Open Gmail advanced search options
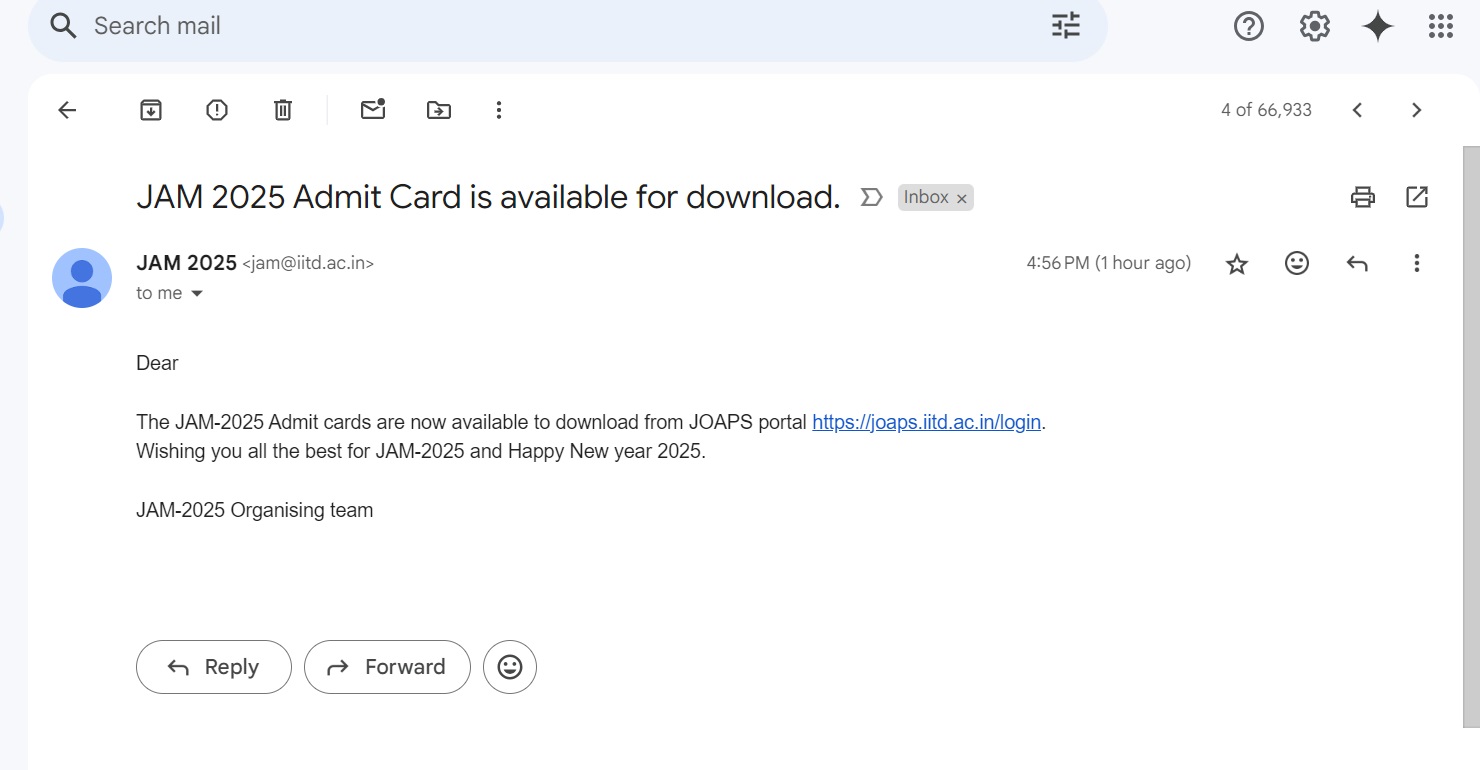The height and width of the screenshot is (770, 1480). (x=1064, y=25)
